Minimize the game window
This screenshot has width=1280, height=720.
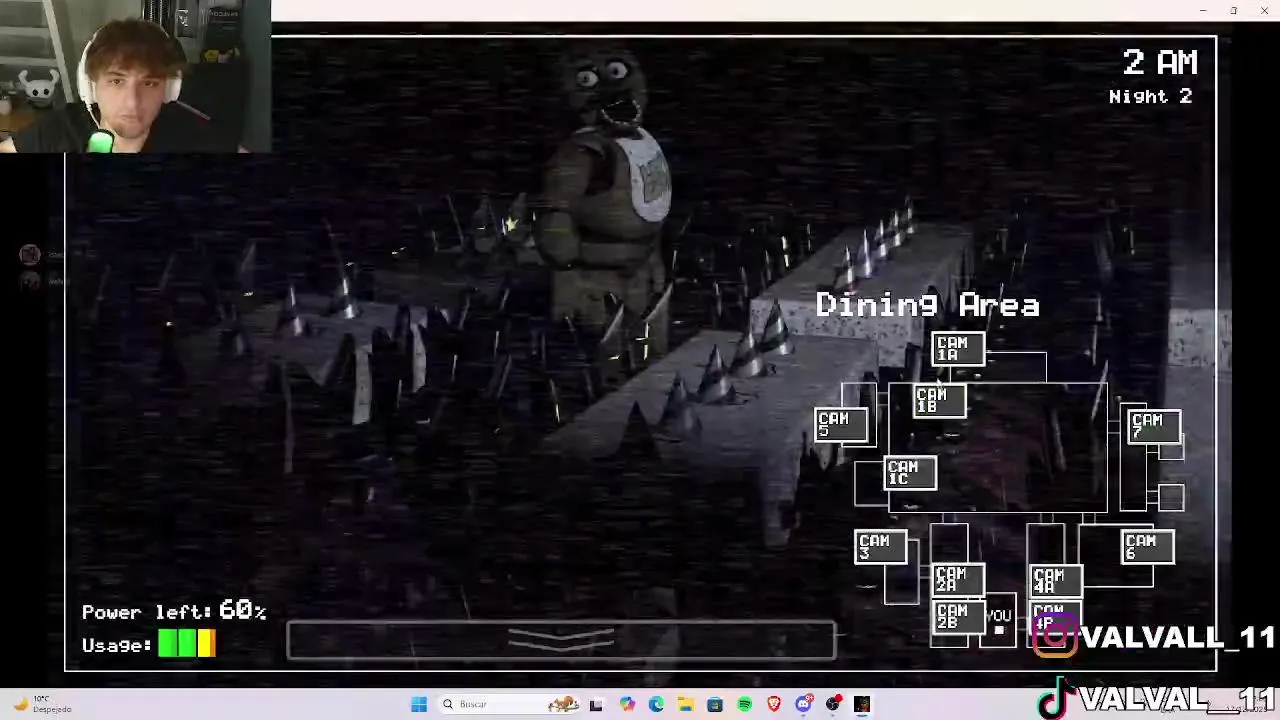tap(1203, 10)
